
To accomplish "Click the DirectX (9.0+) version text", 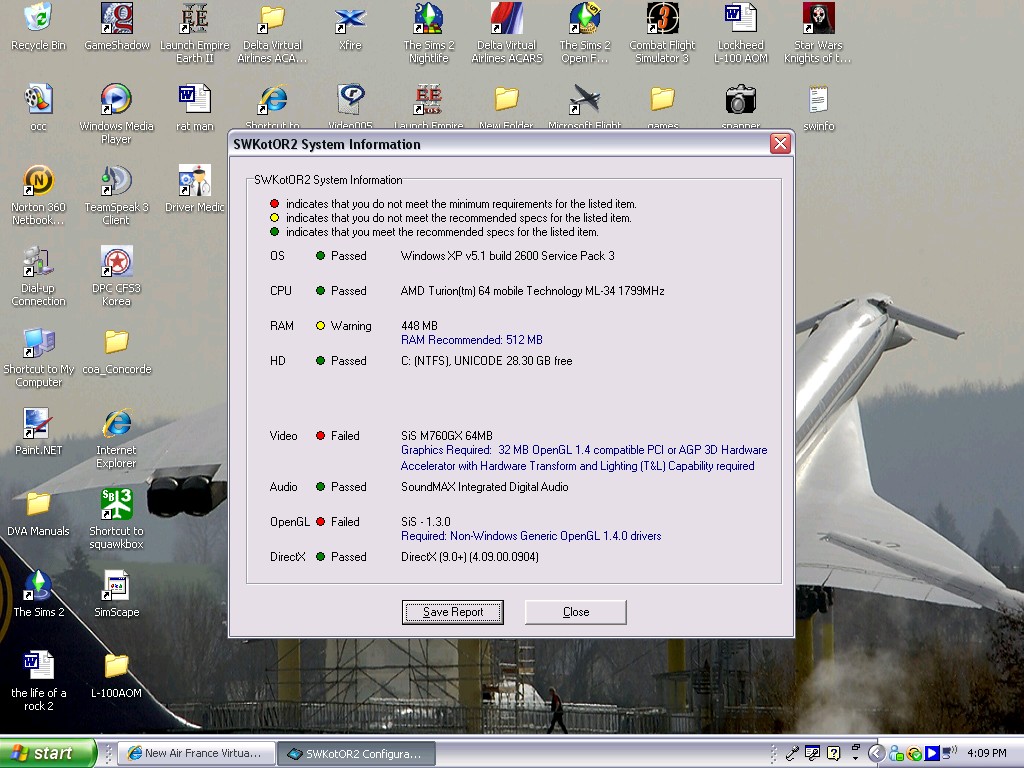I will tap(470, 556).
